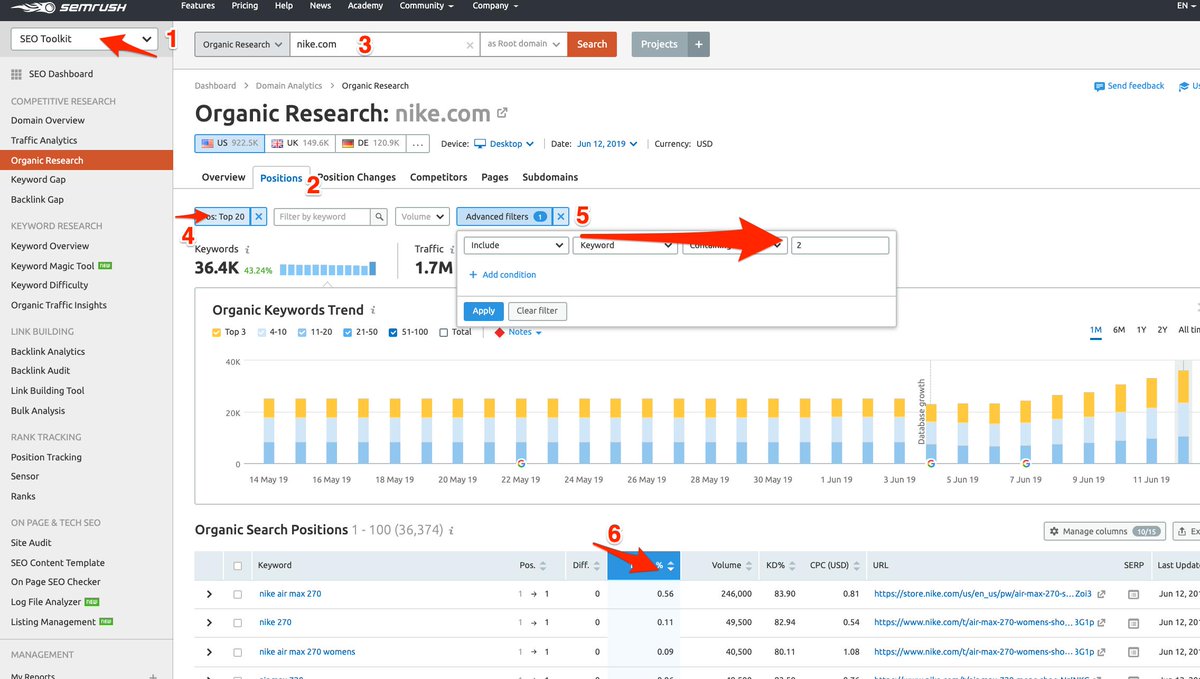Expand the nike air max 270 womens row

tap(209, 652)
